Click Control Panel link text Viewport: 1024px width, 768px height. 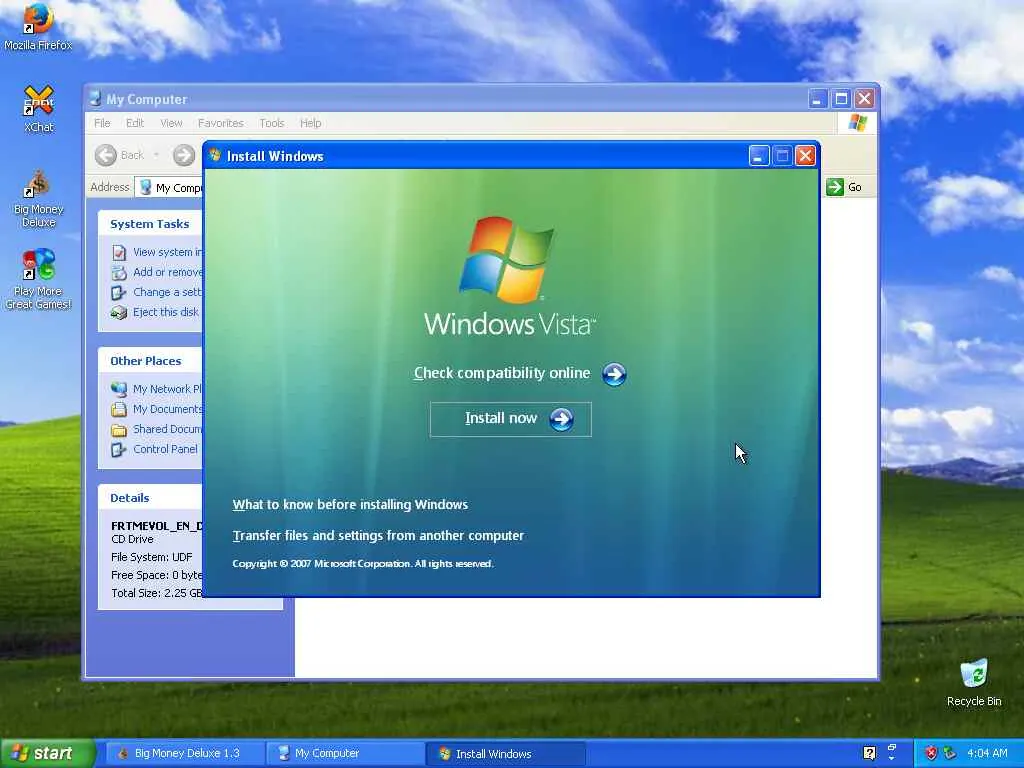(x=165, y=449)
